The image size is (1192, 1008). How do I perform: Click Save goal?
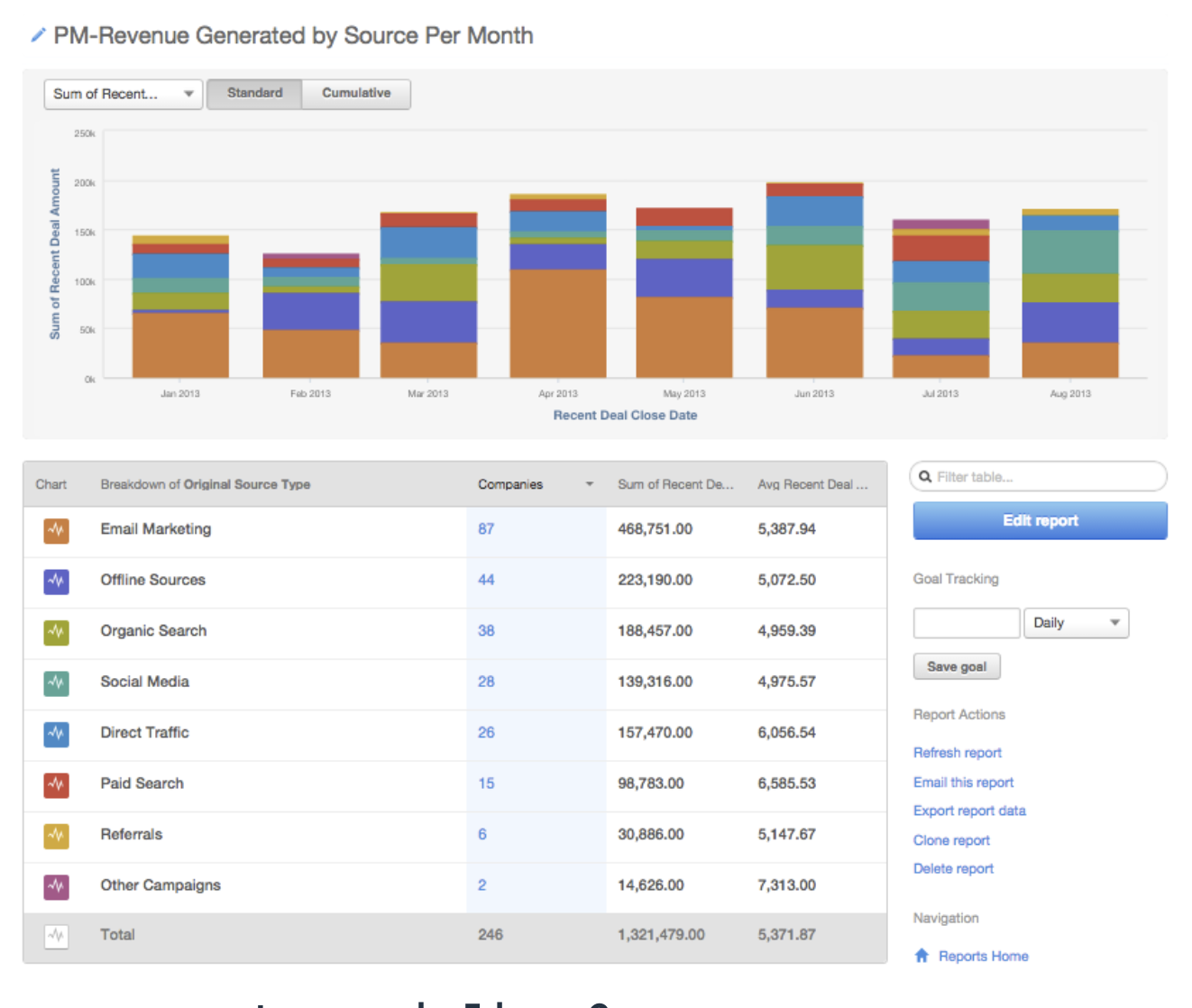[957, 666]
